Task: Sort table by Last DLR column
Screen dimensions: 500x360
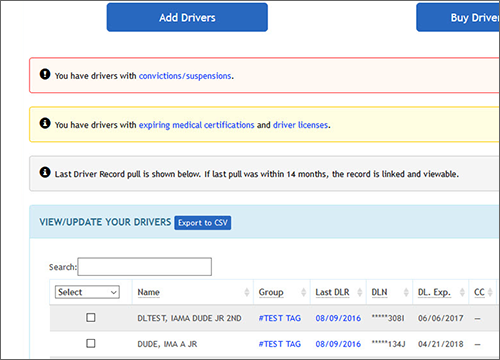Action: point(332,292)
